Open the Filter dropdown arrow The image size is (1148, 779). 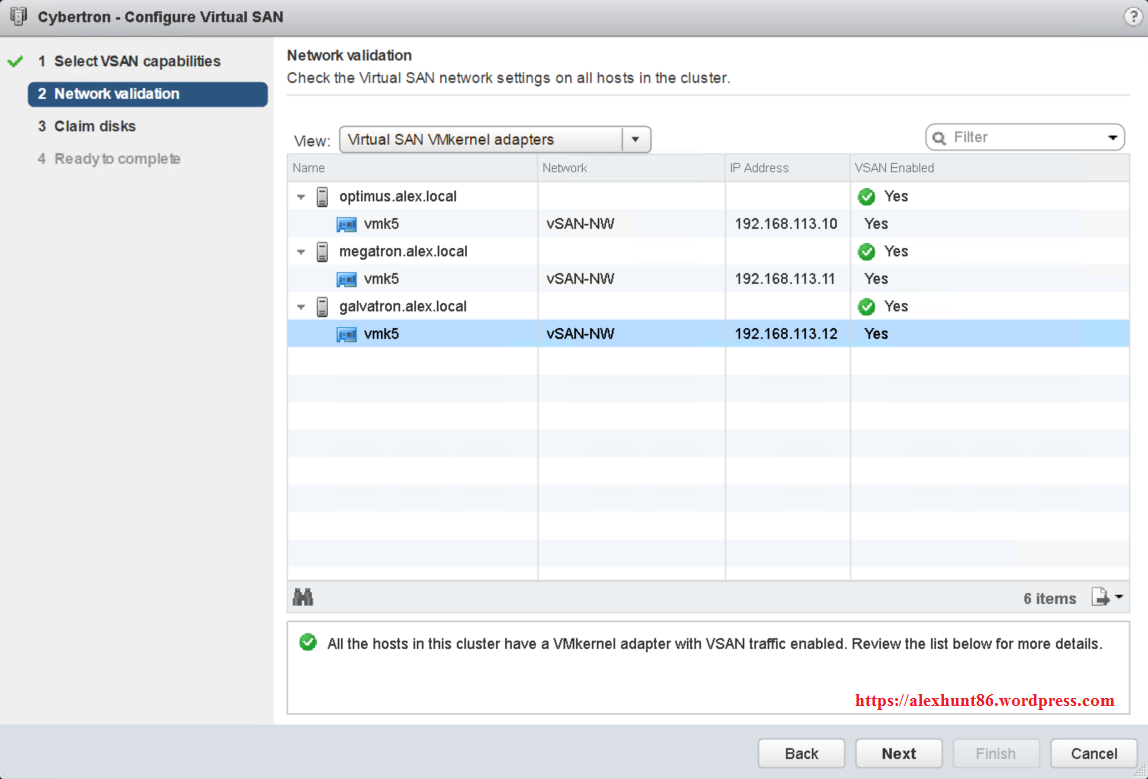click(x=1111, y=137)
